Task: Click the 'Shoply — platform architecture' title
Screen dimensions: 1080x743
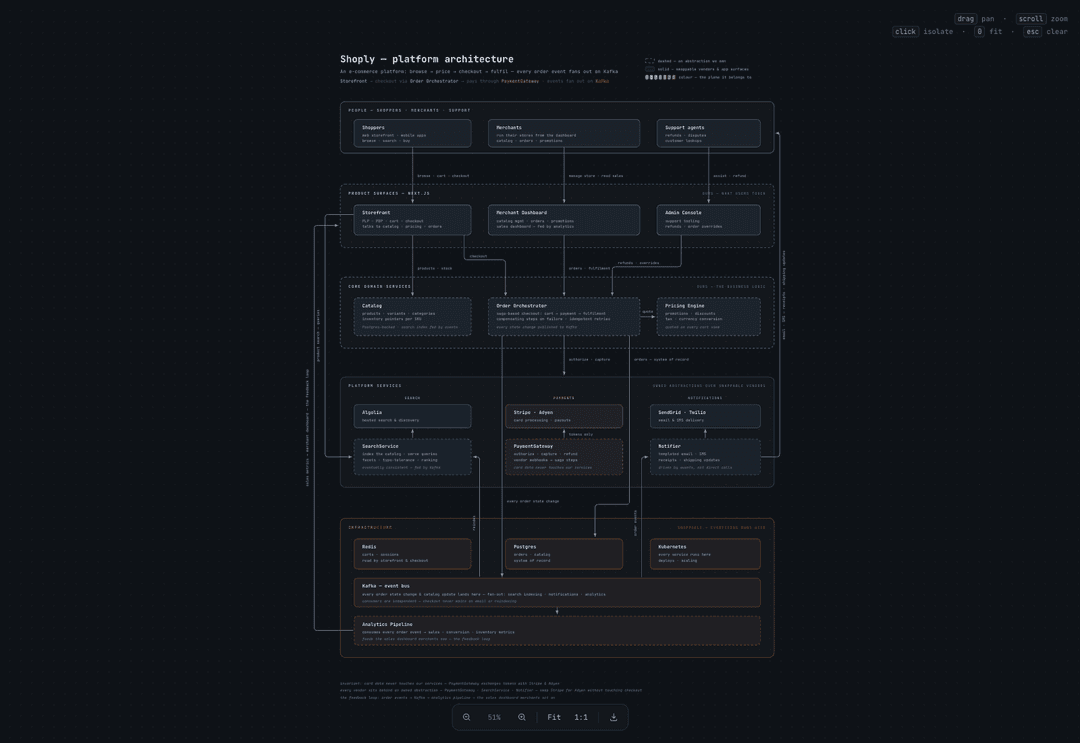Action: click(426, 59)
